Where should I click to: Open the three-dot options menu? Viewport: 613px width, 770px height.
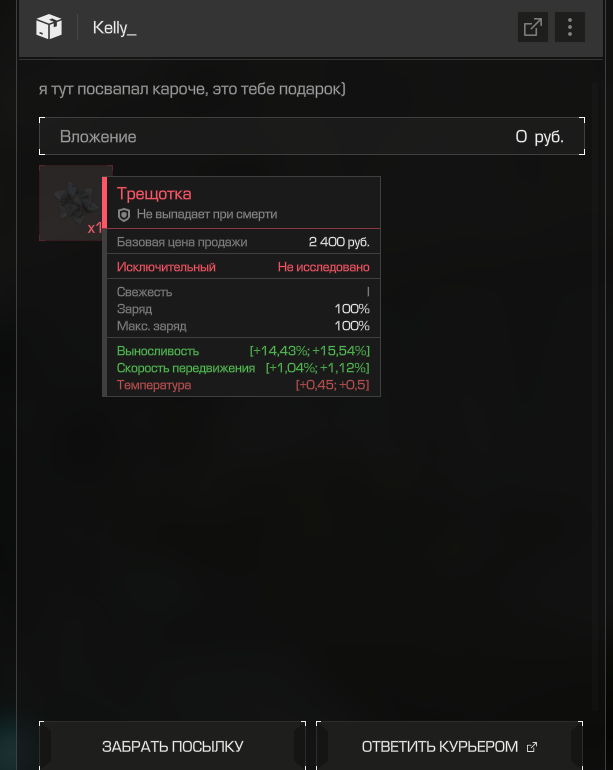(x=570, y=27)
